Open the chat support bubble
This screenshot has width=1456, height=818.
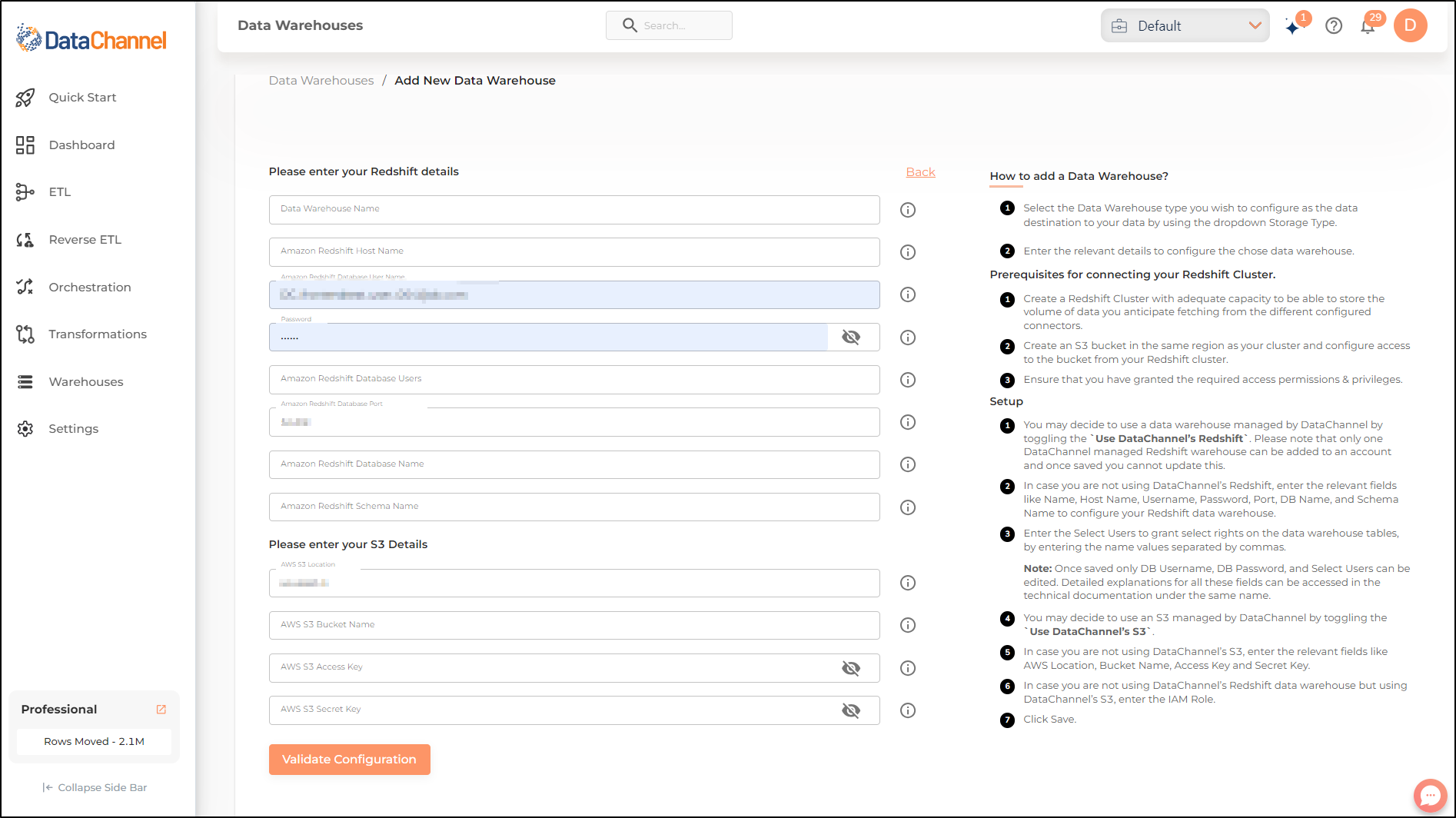(1430, 795)
